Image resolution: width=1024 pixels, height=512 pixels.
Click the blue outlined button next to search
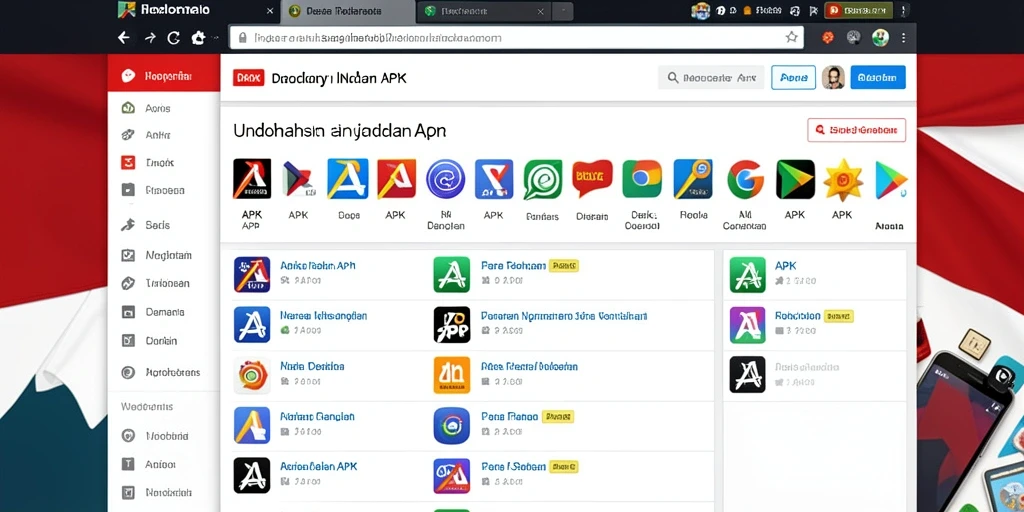click(x=793, y=78)
